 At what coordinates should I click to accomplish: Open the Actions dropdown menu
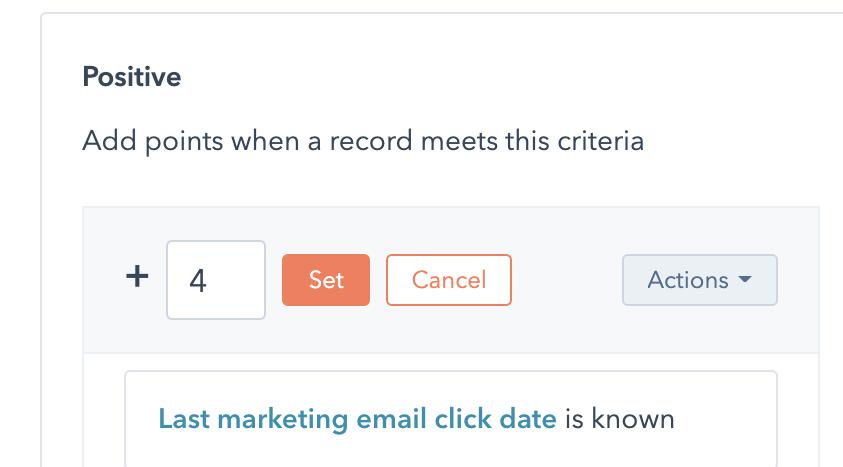pos(699,280)
